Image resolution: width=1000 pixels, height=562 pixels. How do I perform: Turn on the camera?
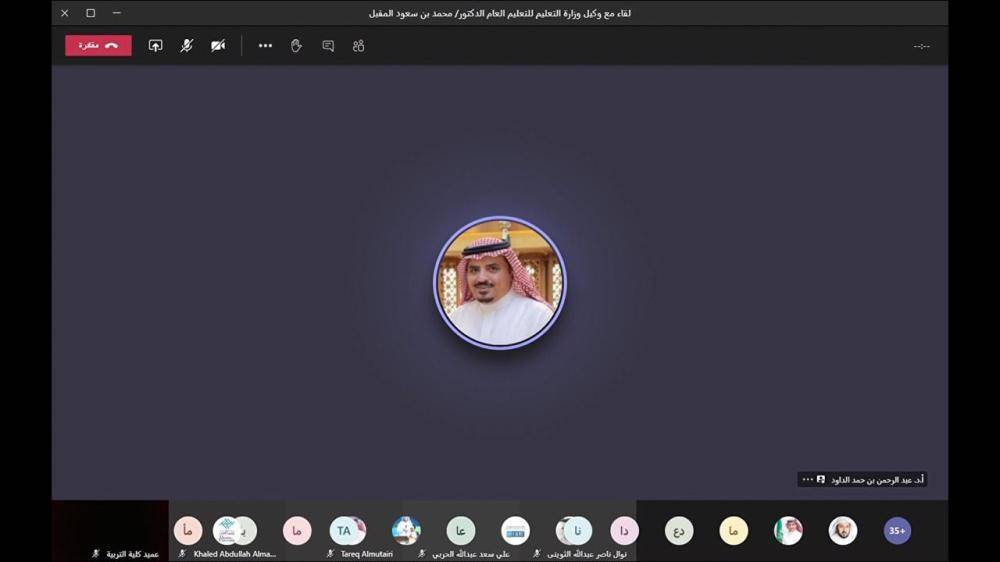pyautogui.click(x=217, y=45)
